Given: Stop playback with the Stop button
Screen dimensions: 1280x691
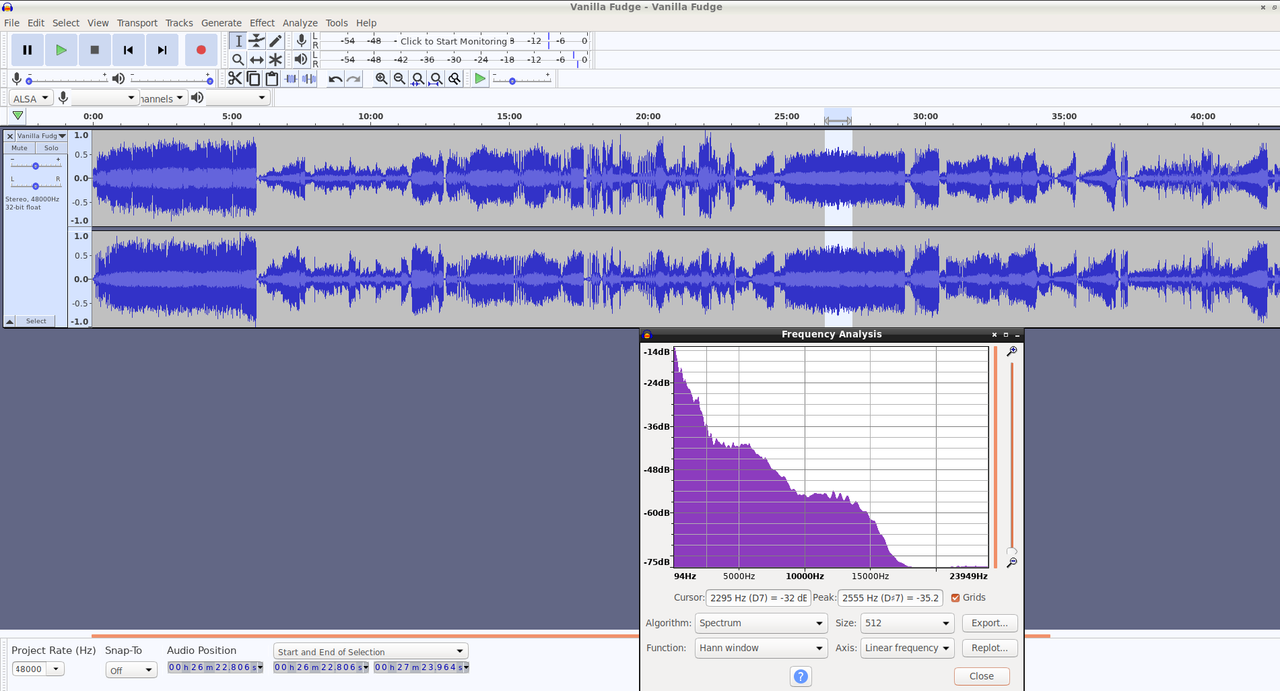Looking at the screenshot, I should (x=95, y=49).
